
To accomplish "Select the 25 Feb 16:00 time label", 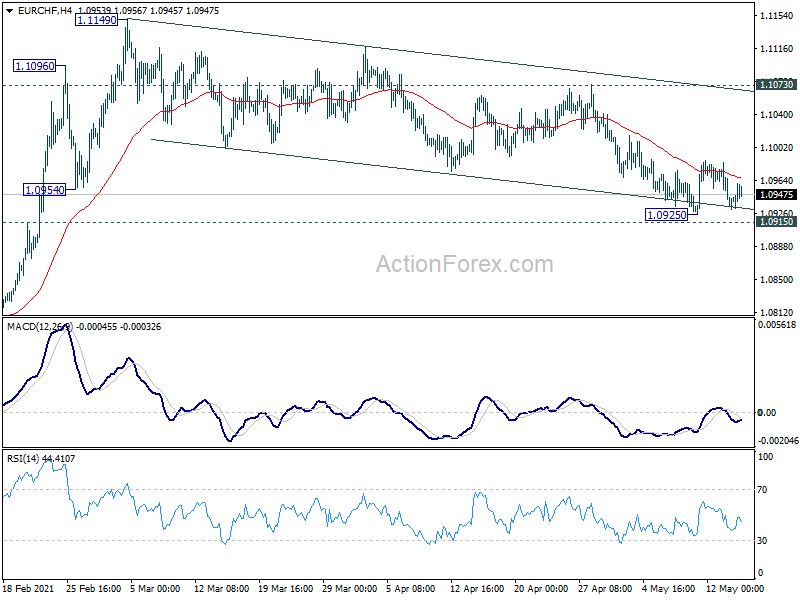I will coord(93,589).
